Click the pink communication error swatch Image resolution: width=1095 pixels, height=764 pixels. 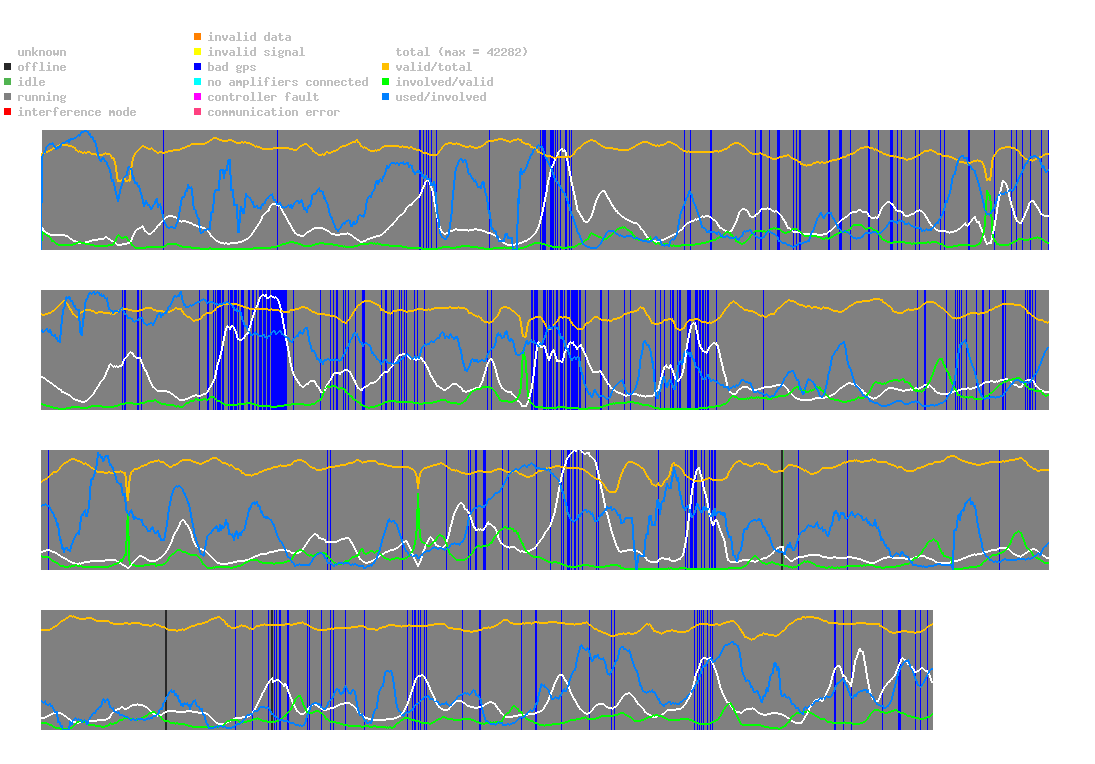tap(198, 112)
